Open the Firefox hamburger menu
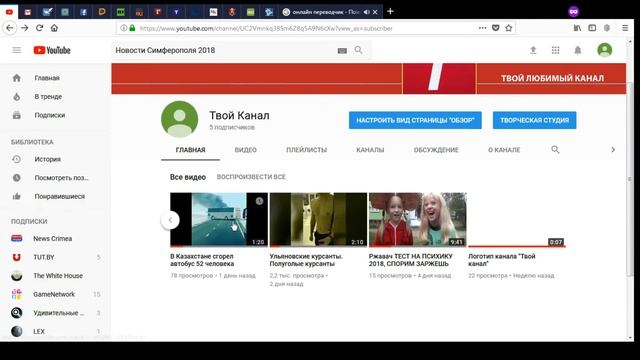640x360 pixels. click(x=625, y=28)
